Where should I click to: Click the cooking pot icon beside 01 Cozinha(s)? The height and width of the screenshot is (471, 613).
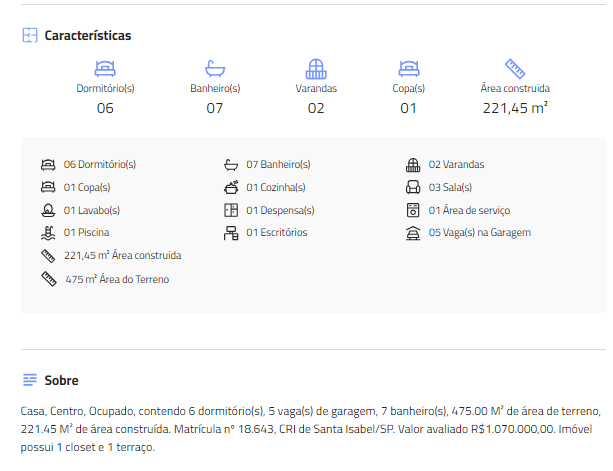click(x=230, y=187)
